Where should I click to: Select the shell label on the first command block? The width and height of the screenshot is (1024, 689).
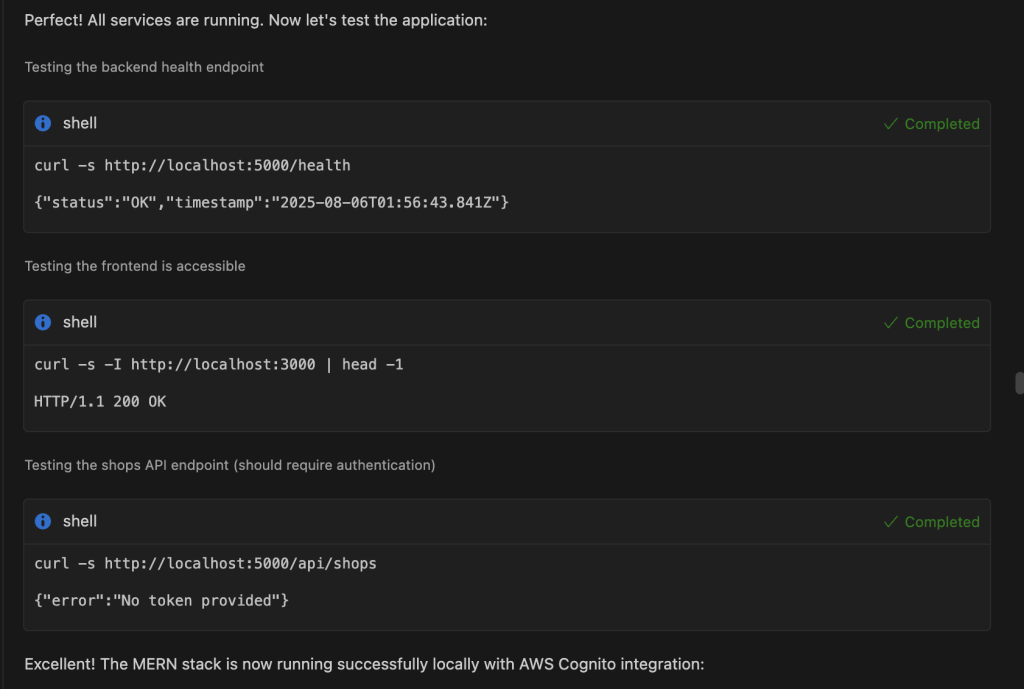[x=80, y=123]
